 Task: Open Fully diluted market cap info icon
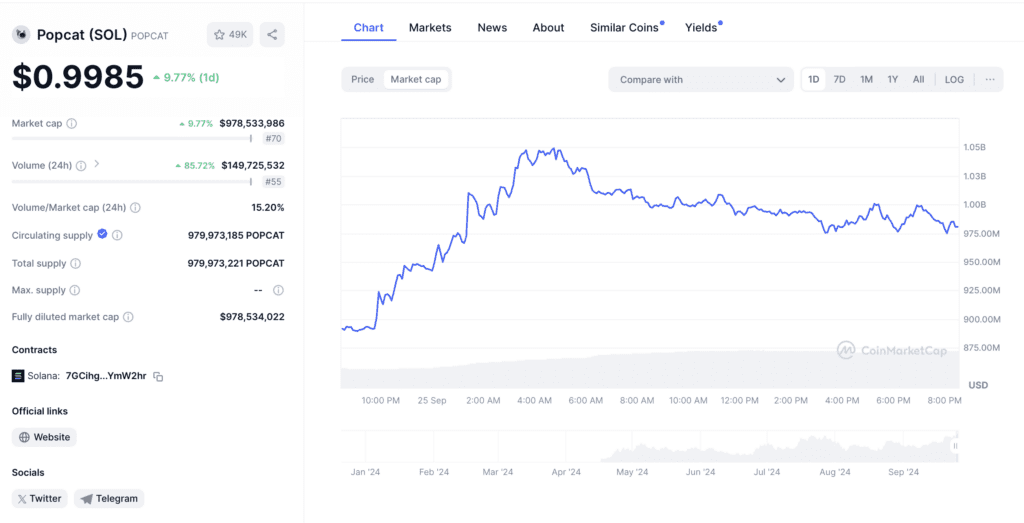[129, 317]
